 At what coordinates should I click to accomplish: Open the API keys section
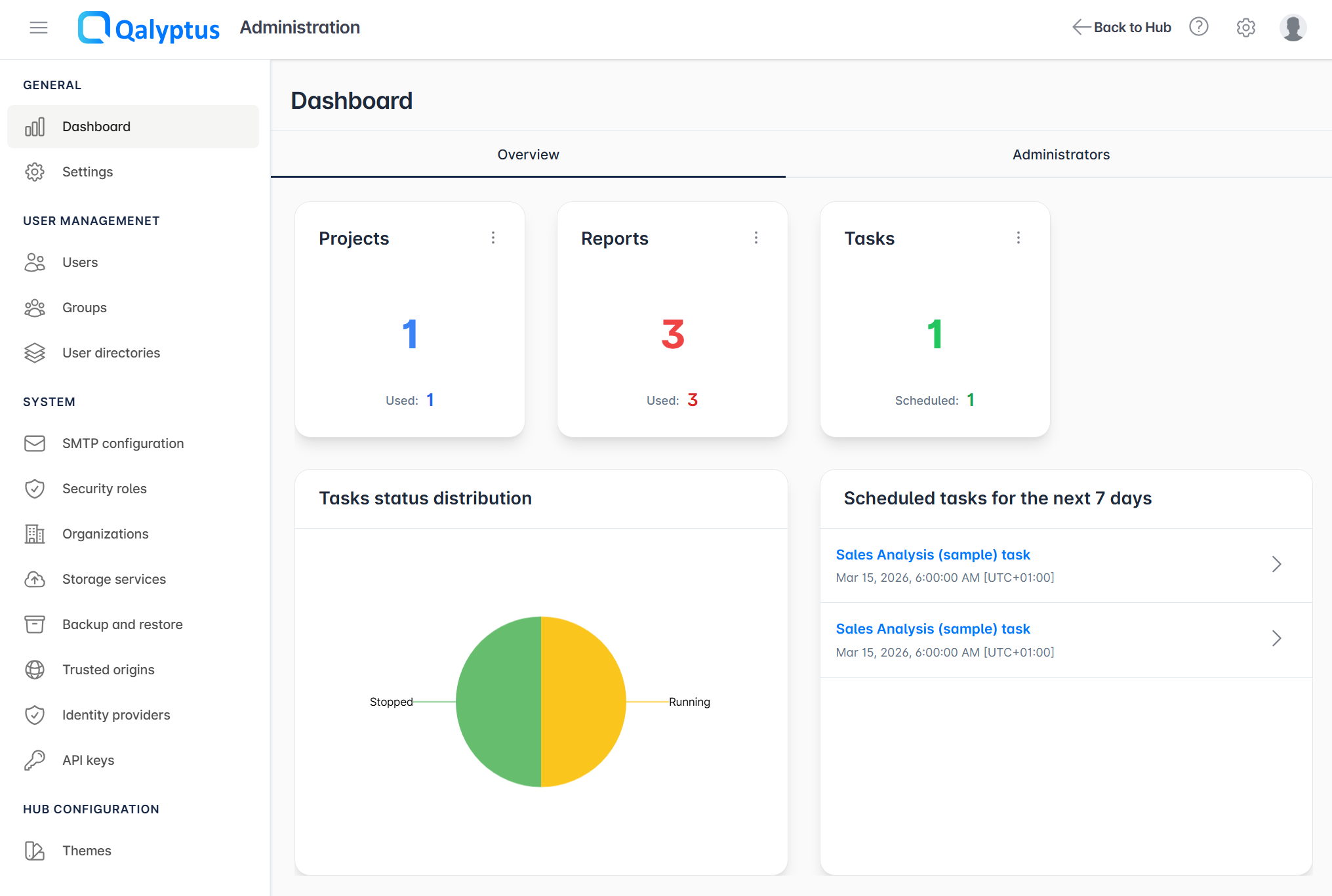point(87,760)
